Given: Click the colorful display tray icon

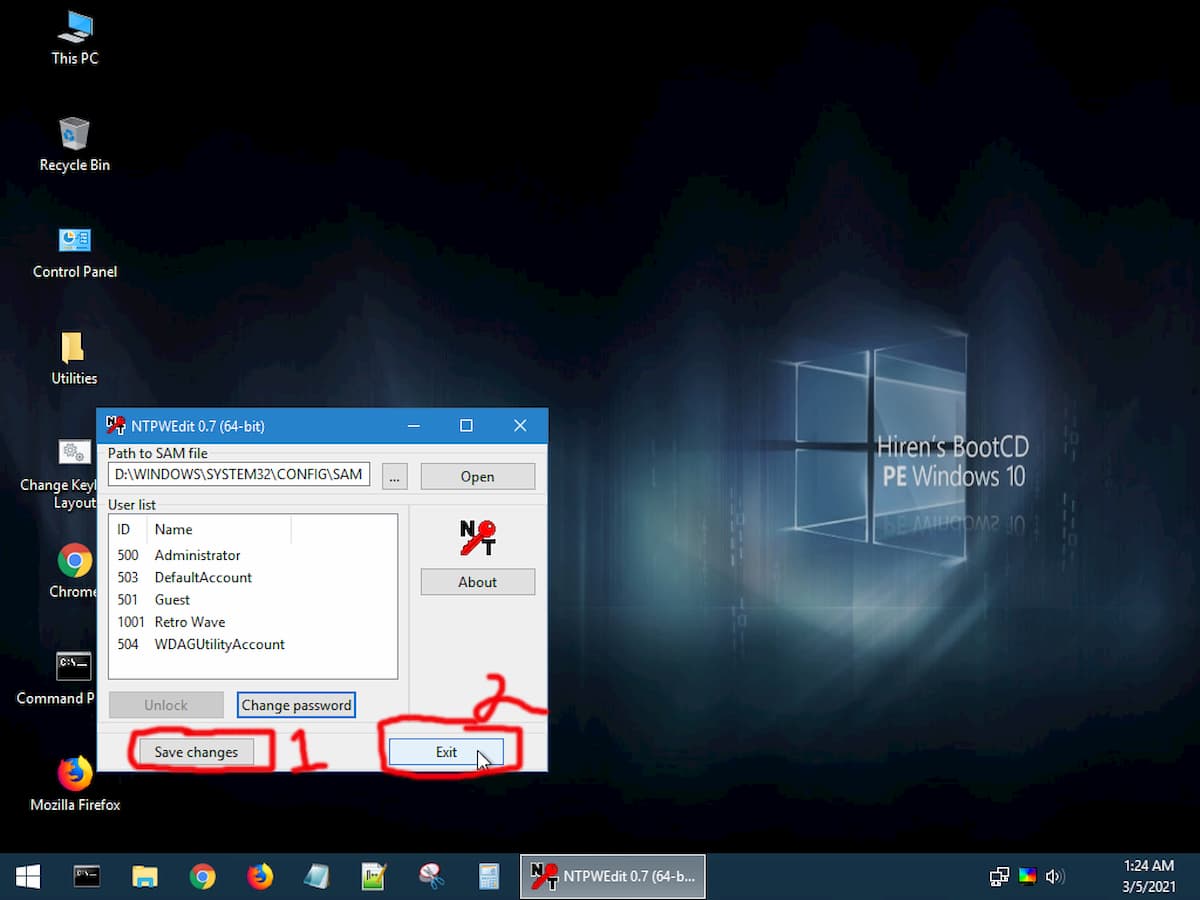Looking at the screenshot, I should coord(1027,877).
